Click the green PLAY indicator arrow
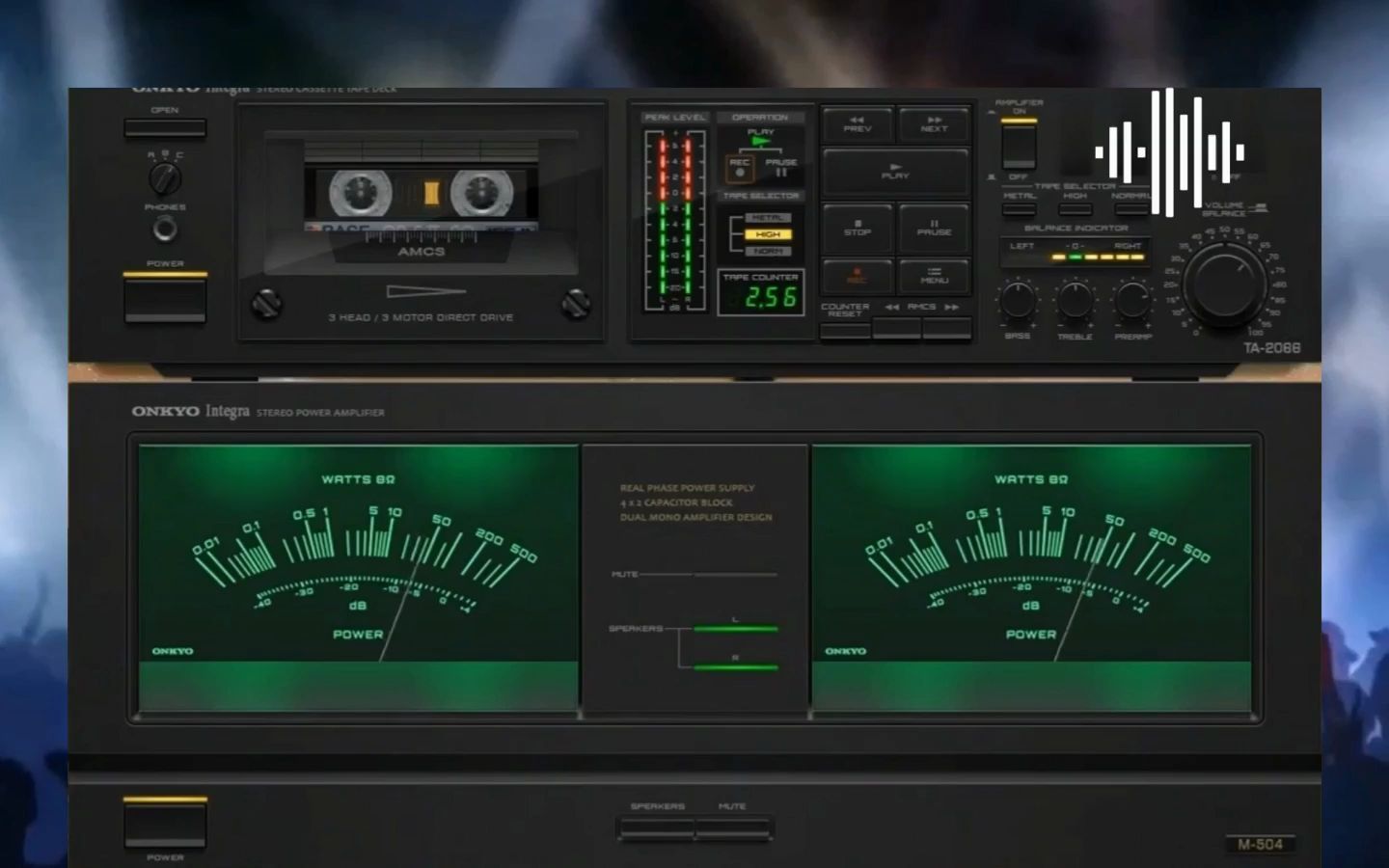Screen dimensions: 1389x868 [761, 142]
